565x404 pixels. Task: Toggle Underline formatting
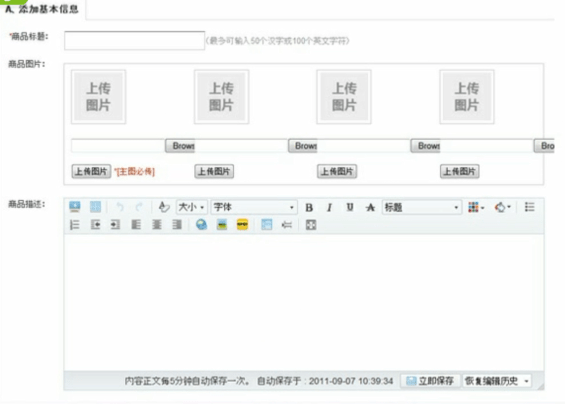[x=350, y=208]
